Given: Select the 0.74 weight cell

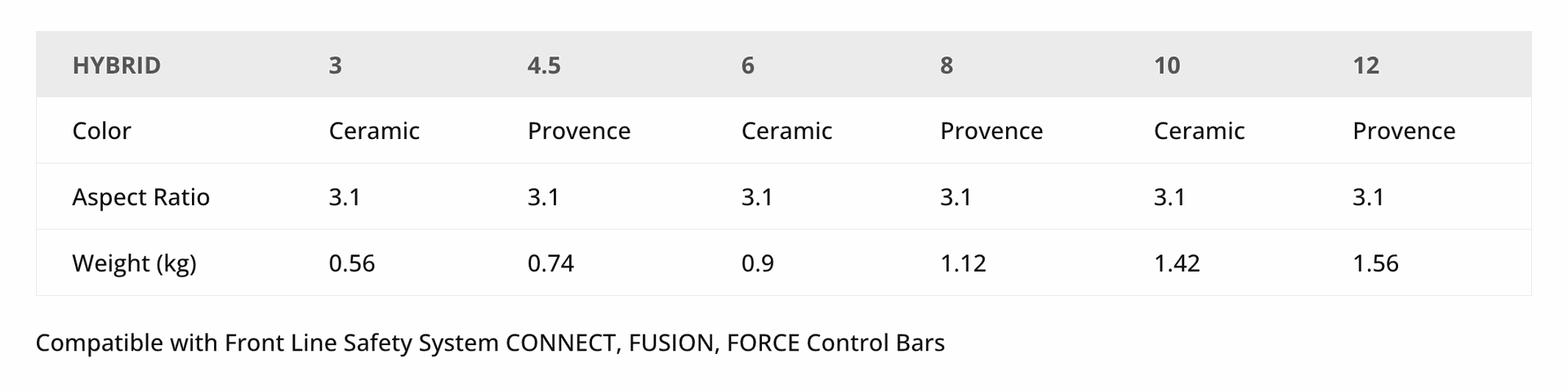Looking at the screenshot, I should click(550, 263).
